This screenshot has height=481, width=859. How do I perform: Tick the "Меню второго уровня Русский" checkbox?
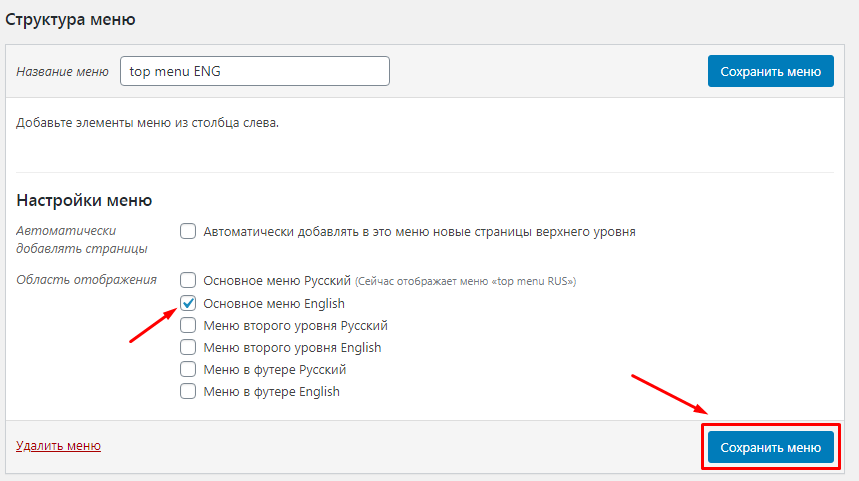pyautogui.click(x=187, y=325)
